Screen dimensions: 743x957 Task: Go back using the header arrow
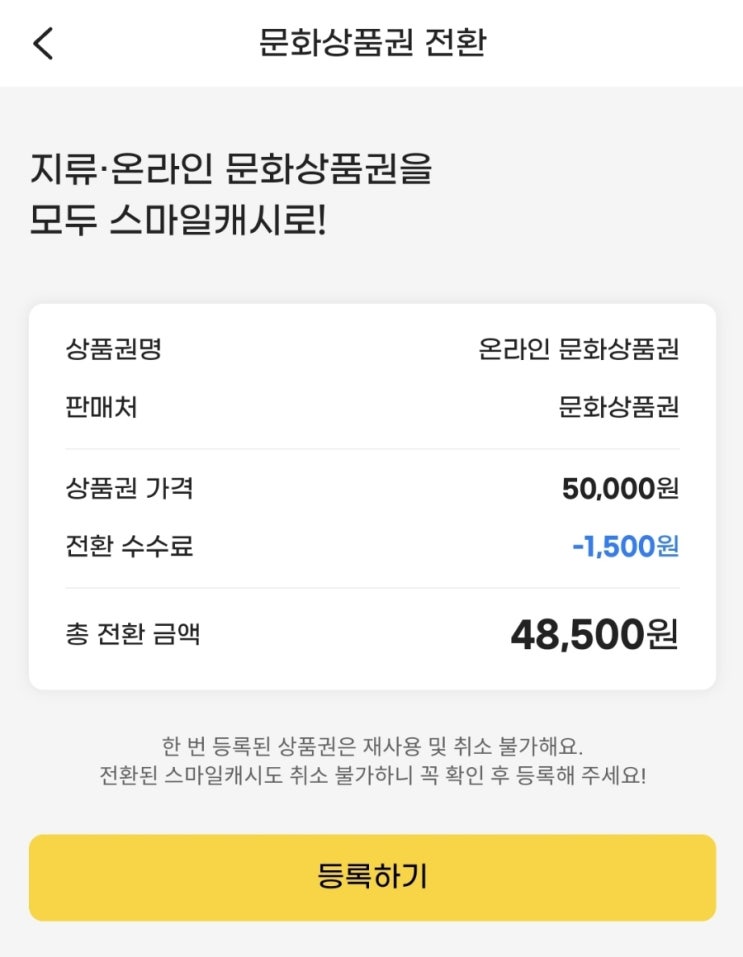point(43,43)
